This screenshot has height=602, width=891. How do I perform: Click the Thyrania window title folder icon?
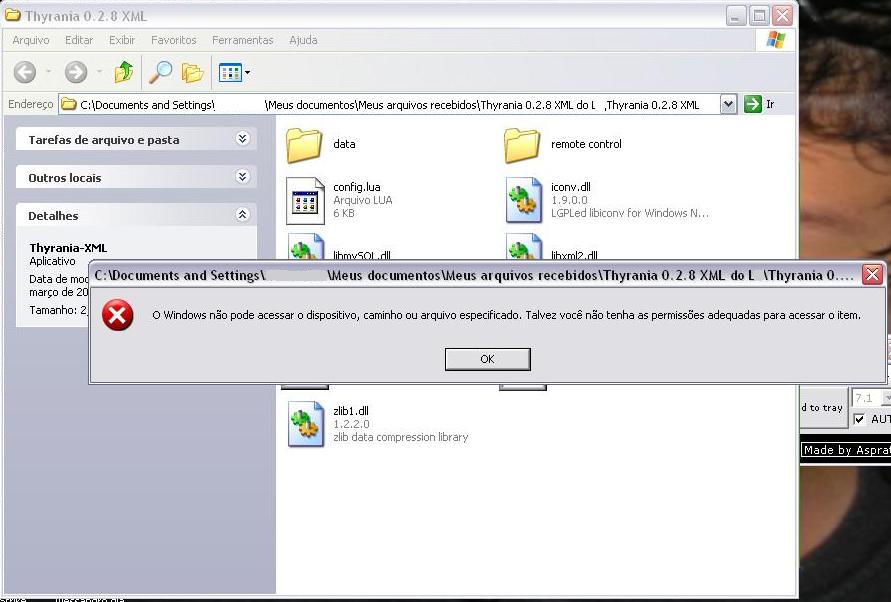pos(13,15)
